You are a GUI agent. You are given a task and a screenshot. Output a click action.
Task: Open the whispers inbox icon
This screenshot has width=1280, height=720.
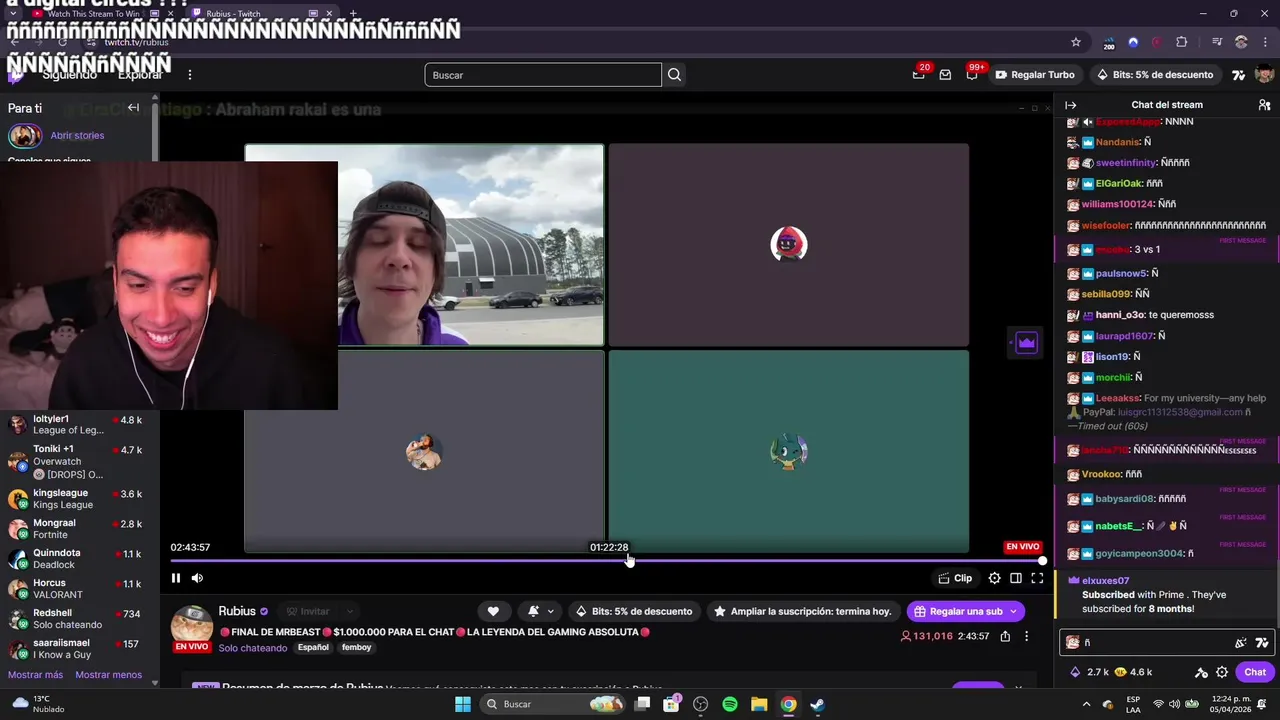click(x=945, y=75)
